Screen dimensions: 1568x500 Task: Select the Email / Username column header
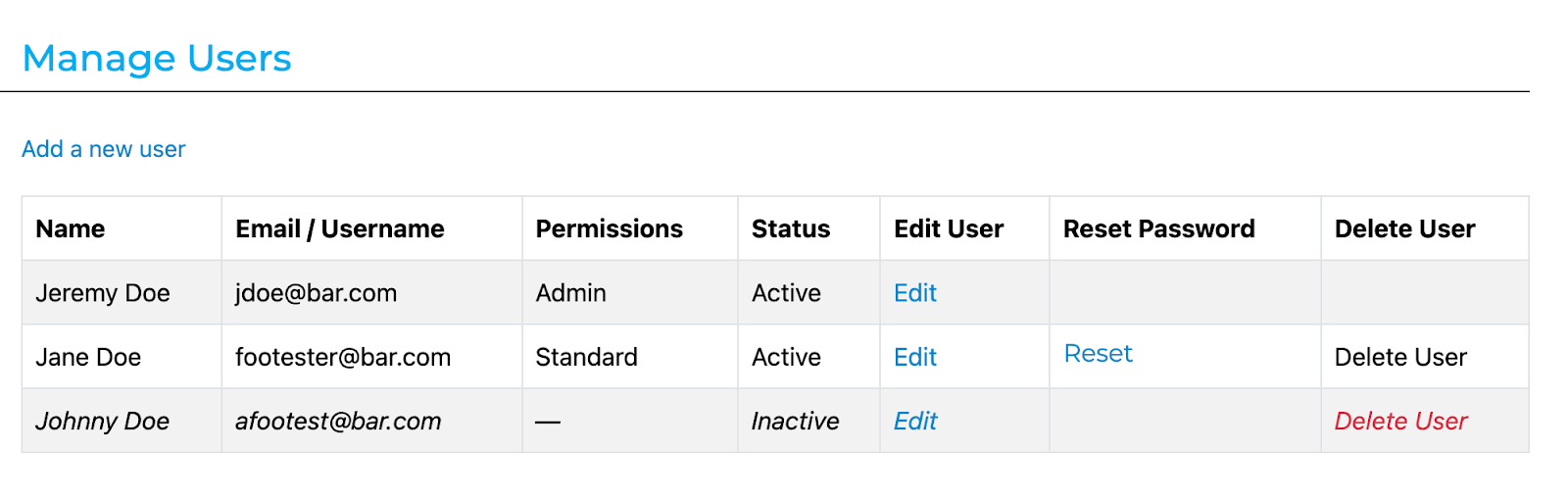[x=339, y=228]
